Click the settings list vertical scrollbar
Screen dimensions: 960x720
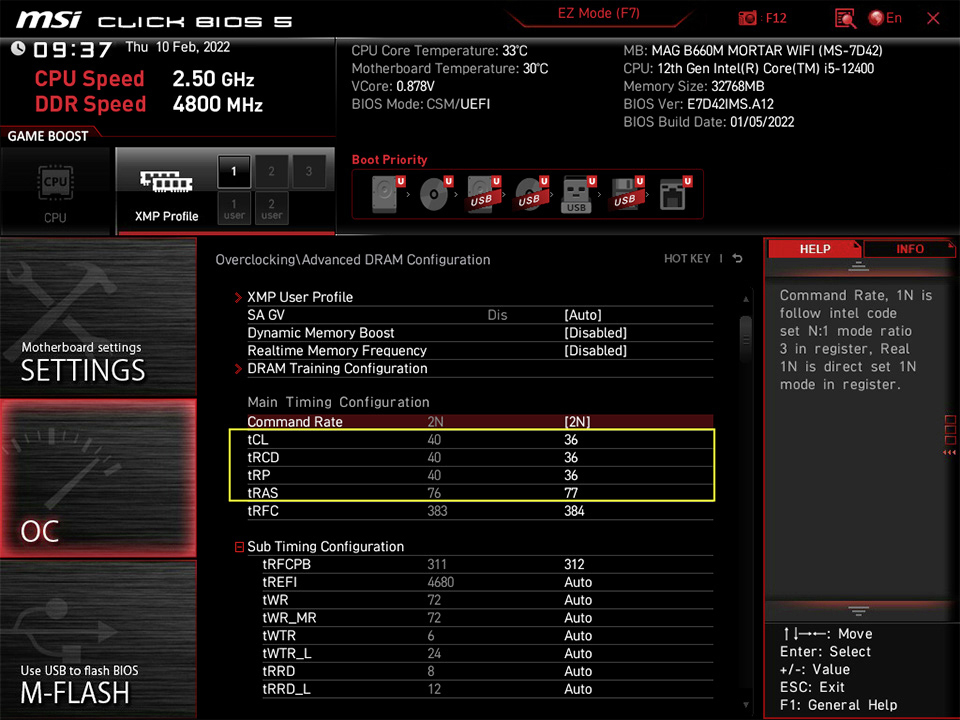(745, 330)
